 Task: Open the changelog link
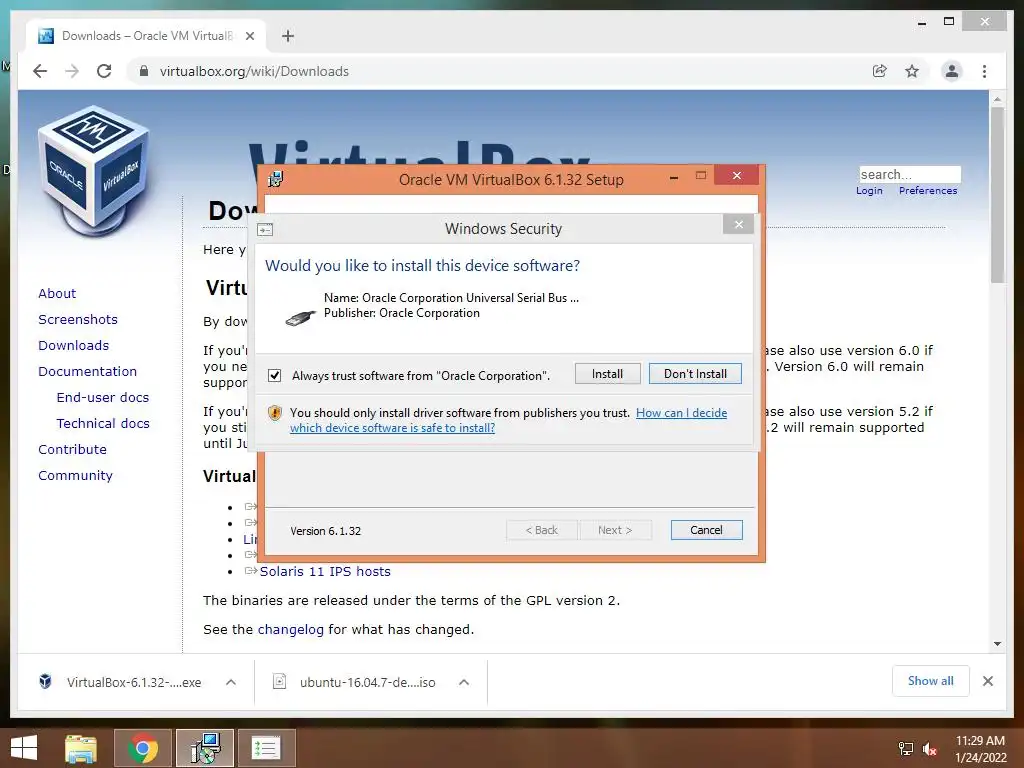click(x=291, y=630)
